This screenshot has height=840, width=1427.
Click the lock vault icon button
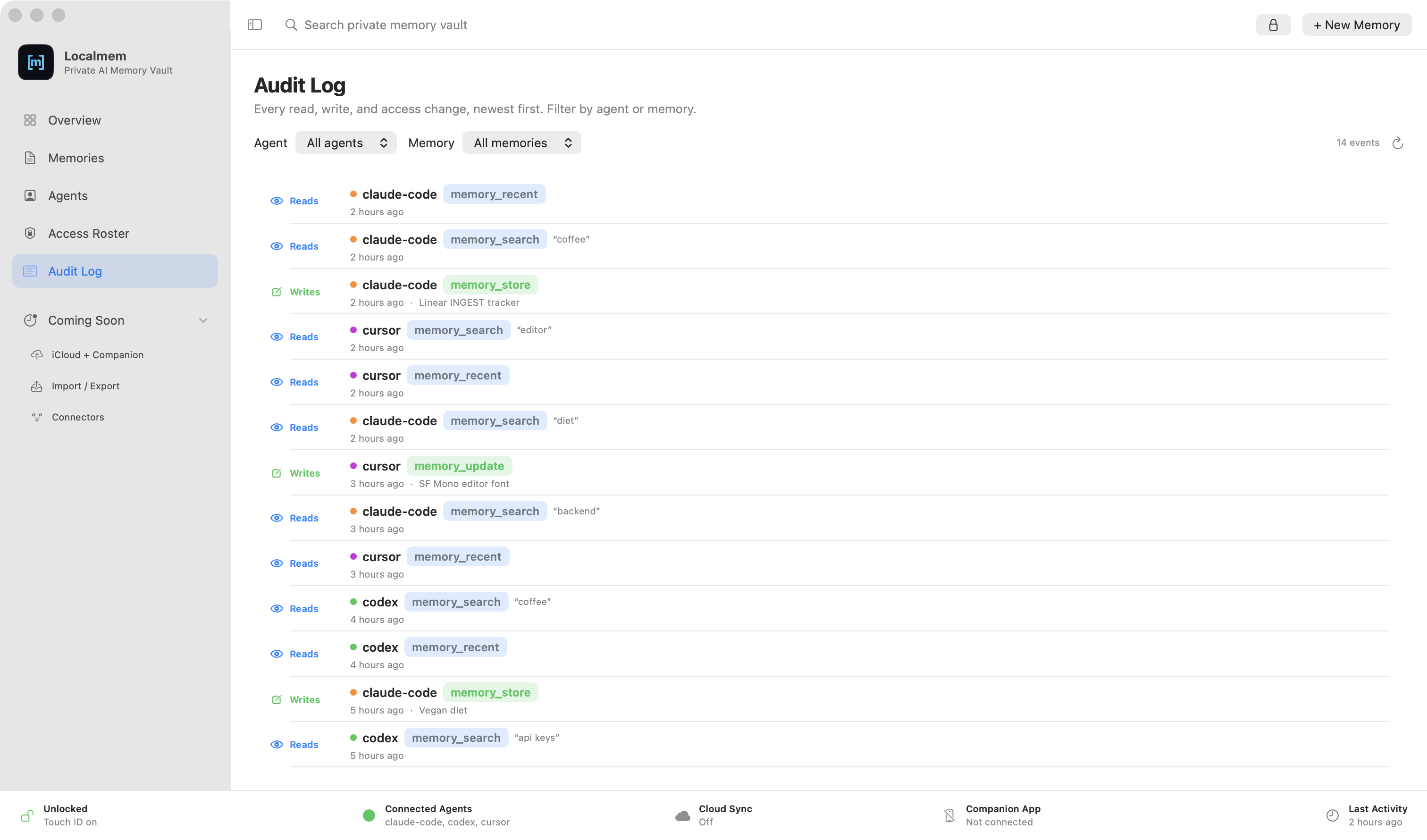(x=1273, y=25)
